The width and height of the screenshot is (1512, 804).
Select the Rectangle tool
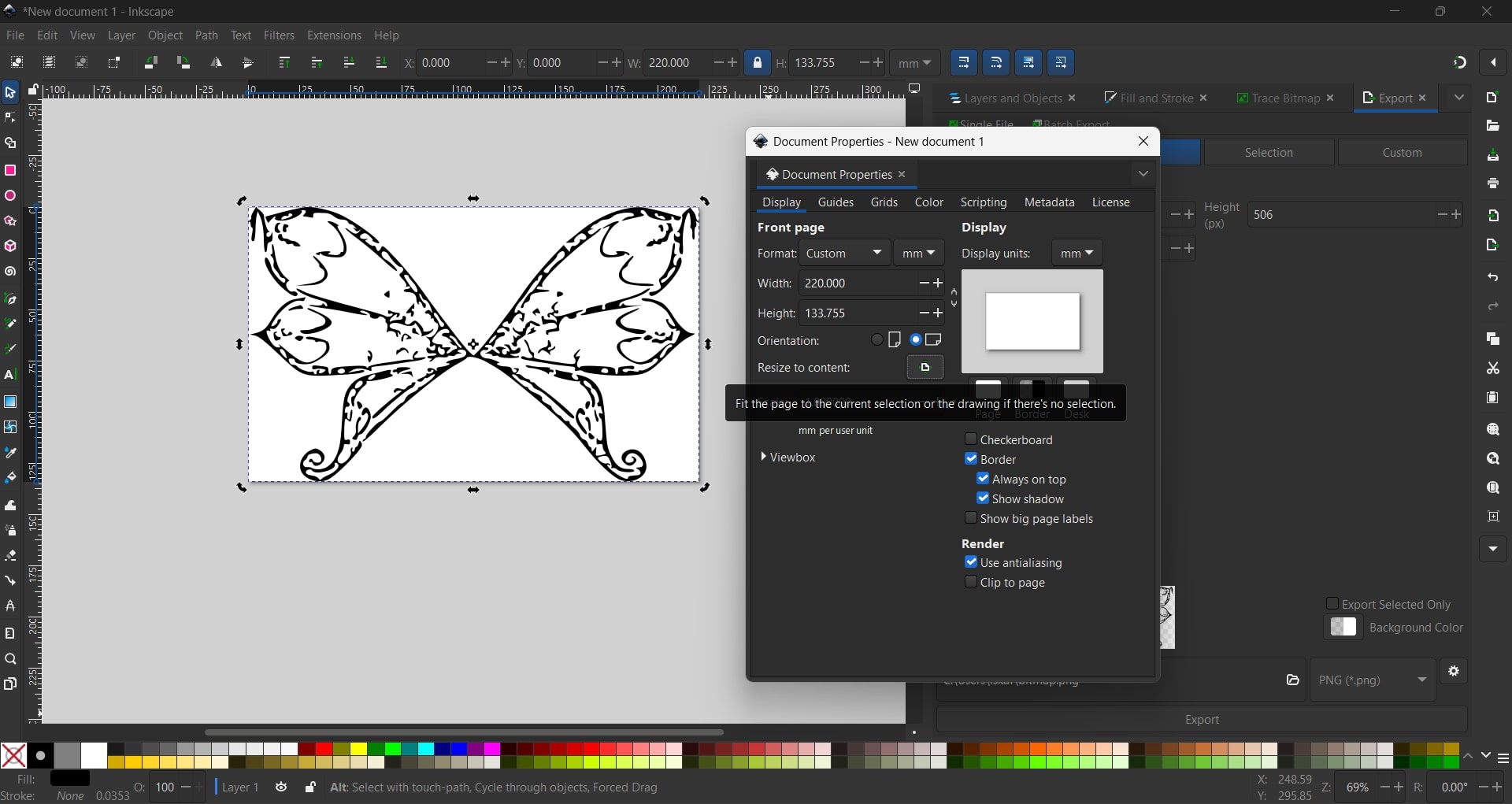coord(10,170)
